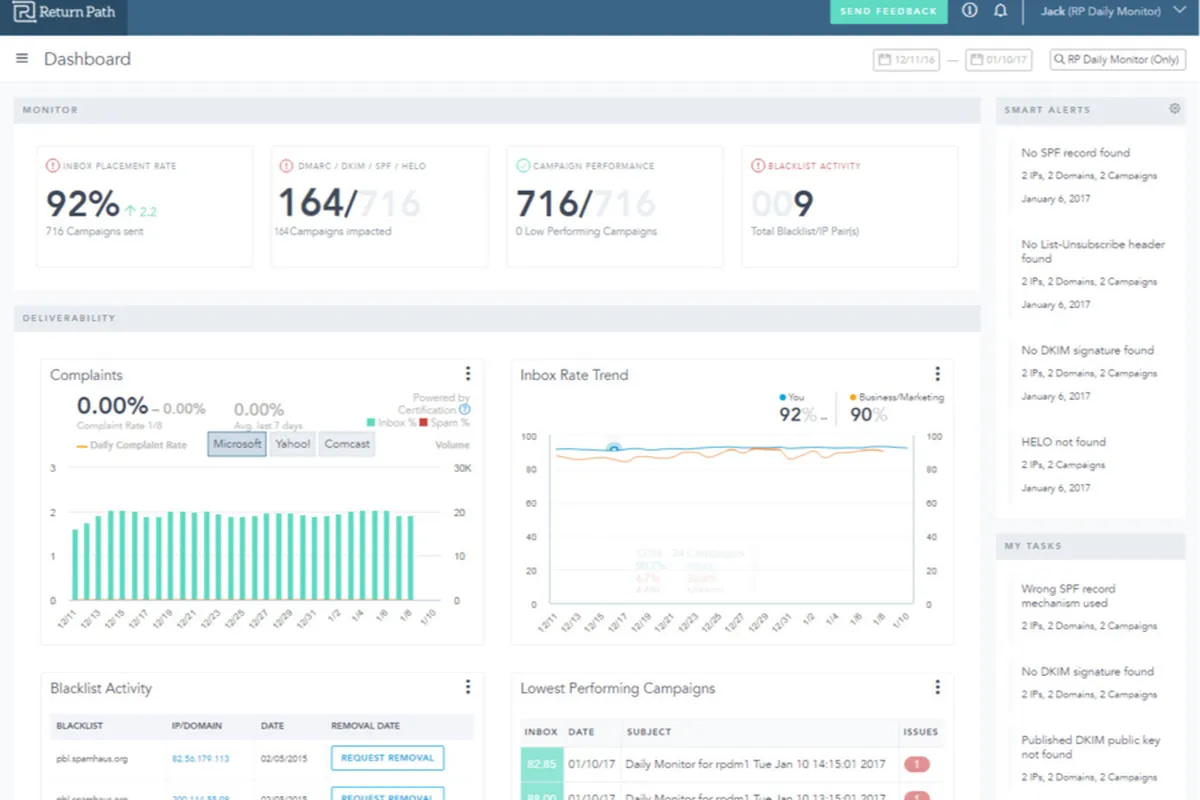Open the notifications bell
Viewport: 1200px width, 800px height.
pyautogui.click(x=1000, y=11)
